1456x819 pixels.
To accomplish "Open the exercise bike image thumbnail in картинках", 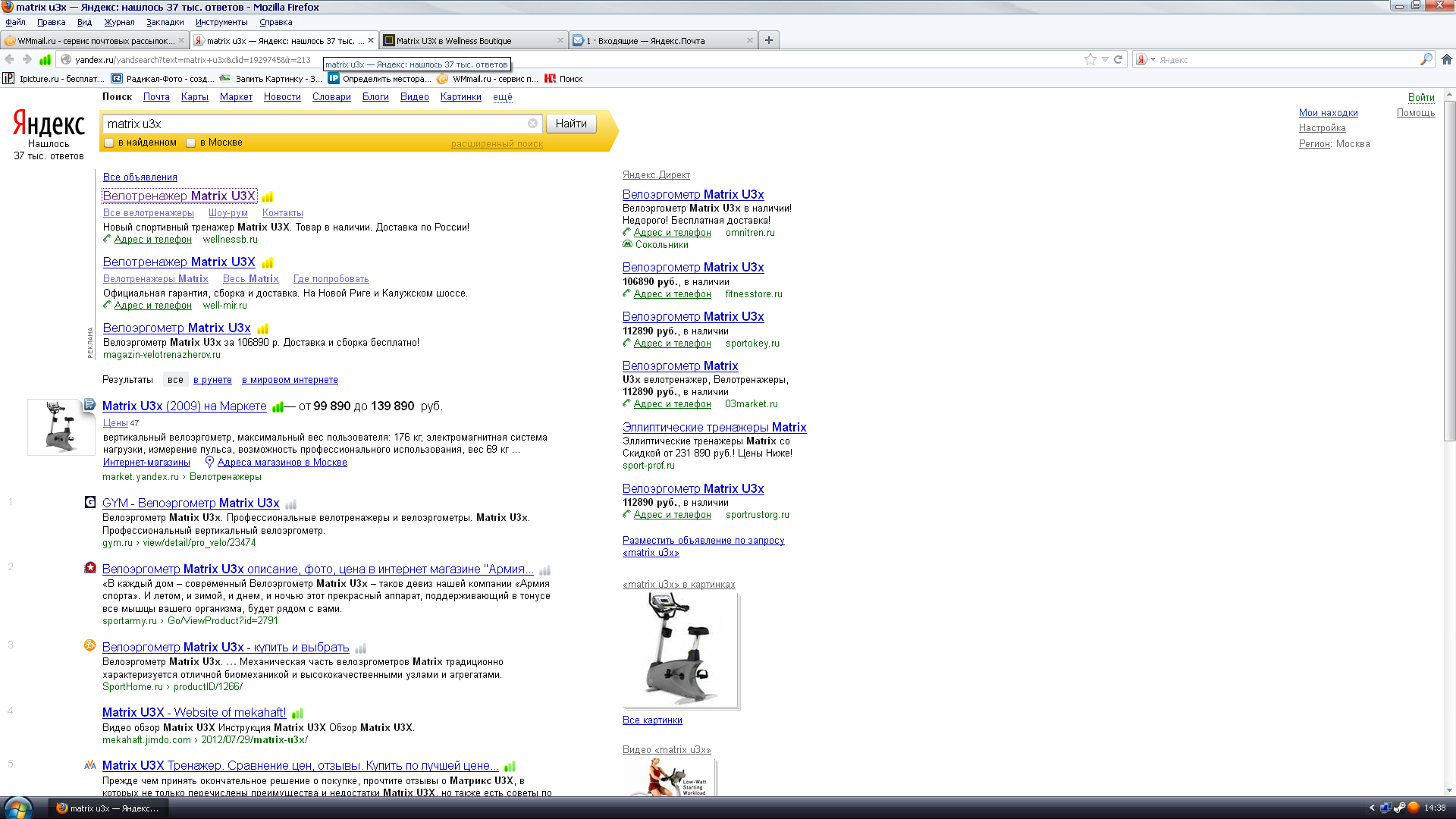I will point(679,649).
